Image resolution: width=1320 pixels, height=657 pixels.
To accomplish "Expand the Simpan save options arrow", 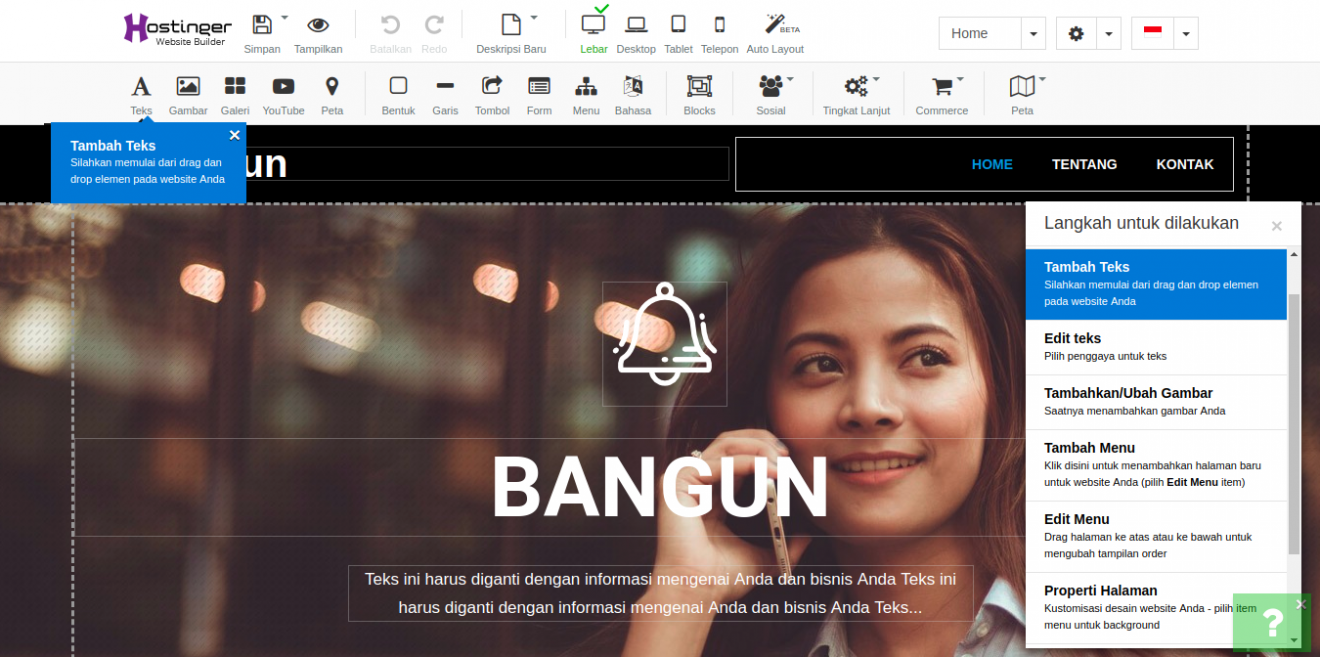I will click(284, 18).
